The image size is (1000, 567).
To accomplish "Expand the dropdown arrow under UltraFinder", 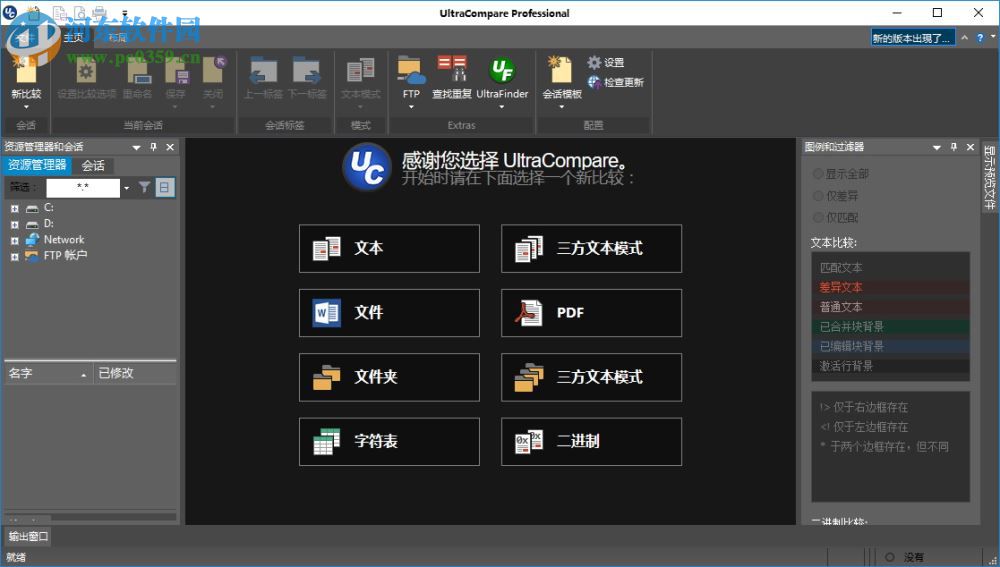I will (x=502, y=107).
